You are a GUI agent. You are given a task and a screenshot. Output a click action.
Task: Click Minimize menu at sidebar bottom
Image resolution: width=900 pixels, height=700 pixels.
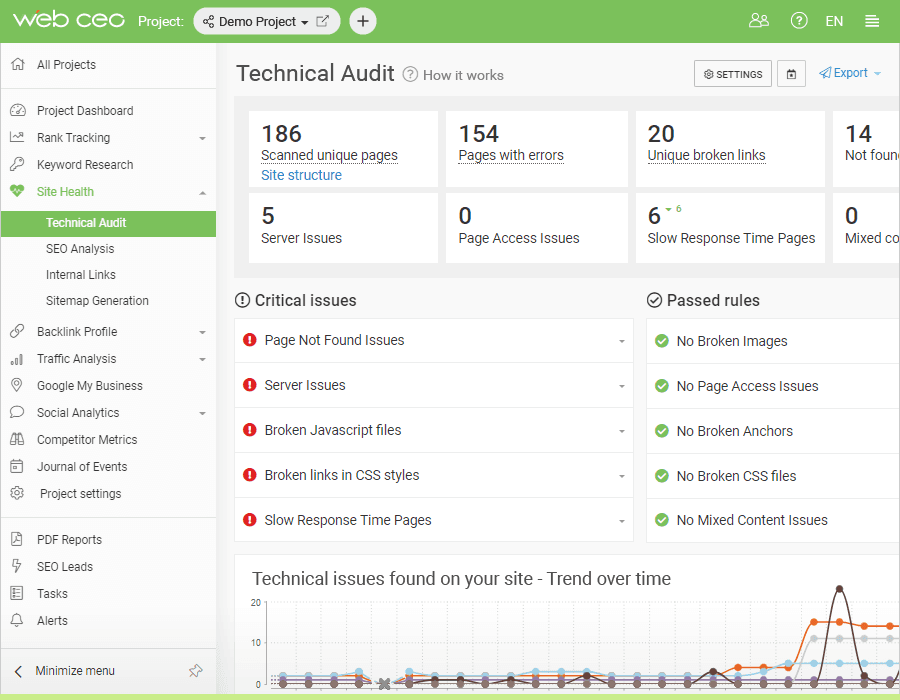tap(75, 671)
